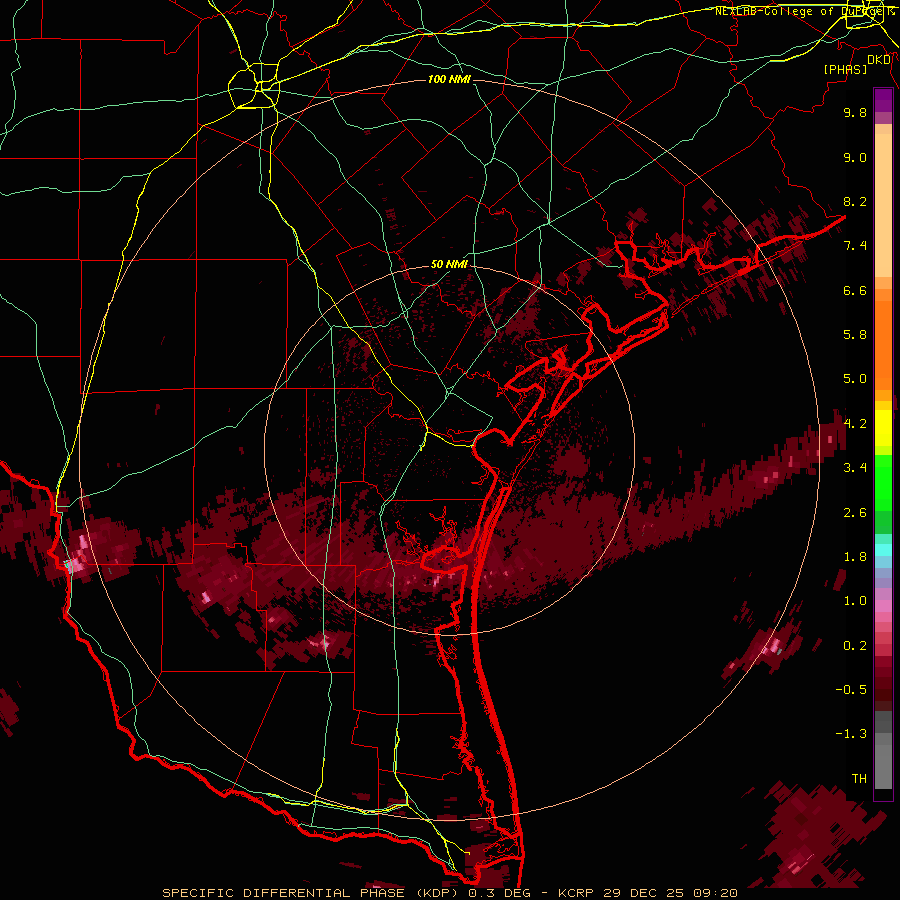Screen dimensions: 900x900
Task: Click the 9.8 value on the color scale
Action: tap(855, 113)
